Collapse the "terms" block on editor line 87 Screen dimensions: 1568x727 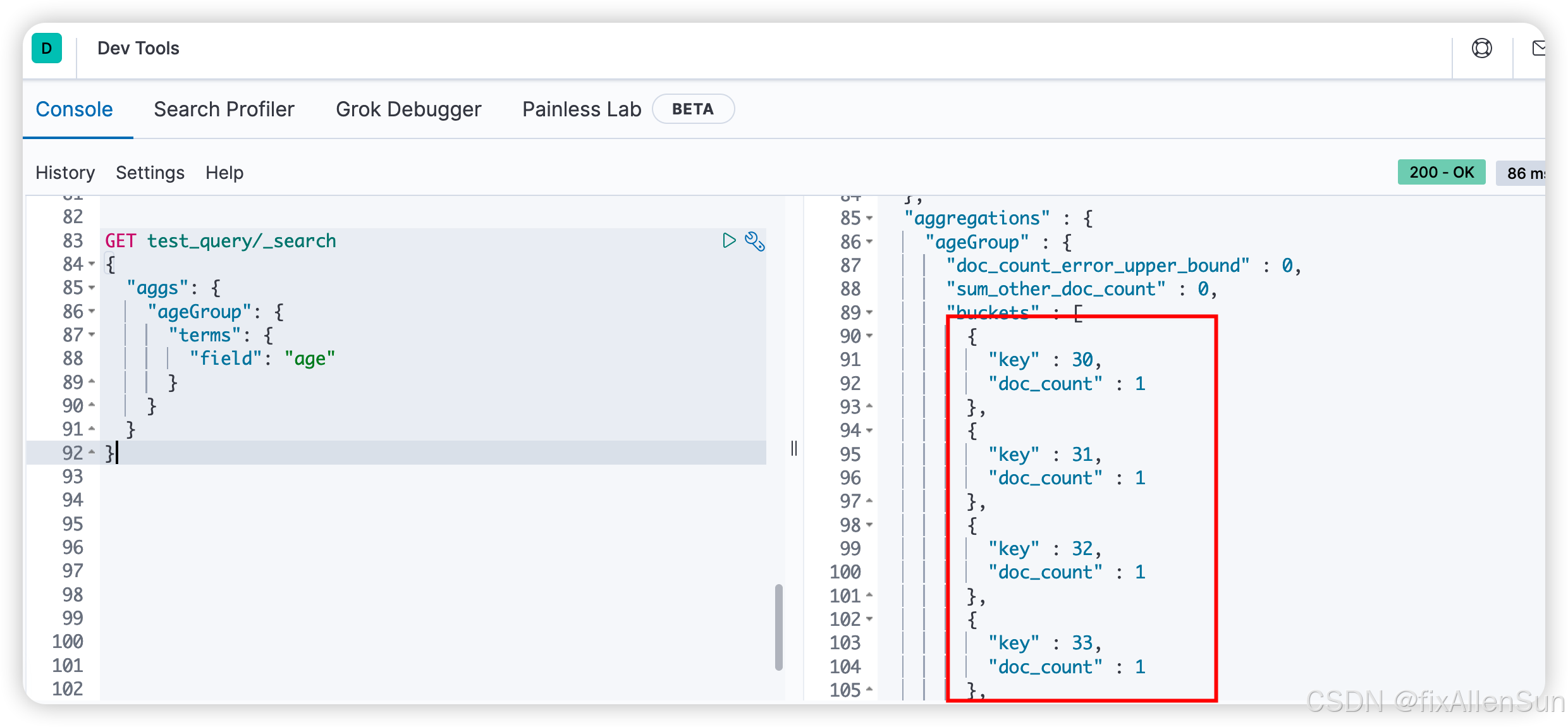[x=92, y=334]
